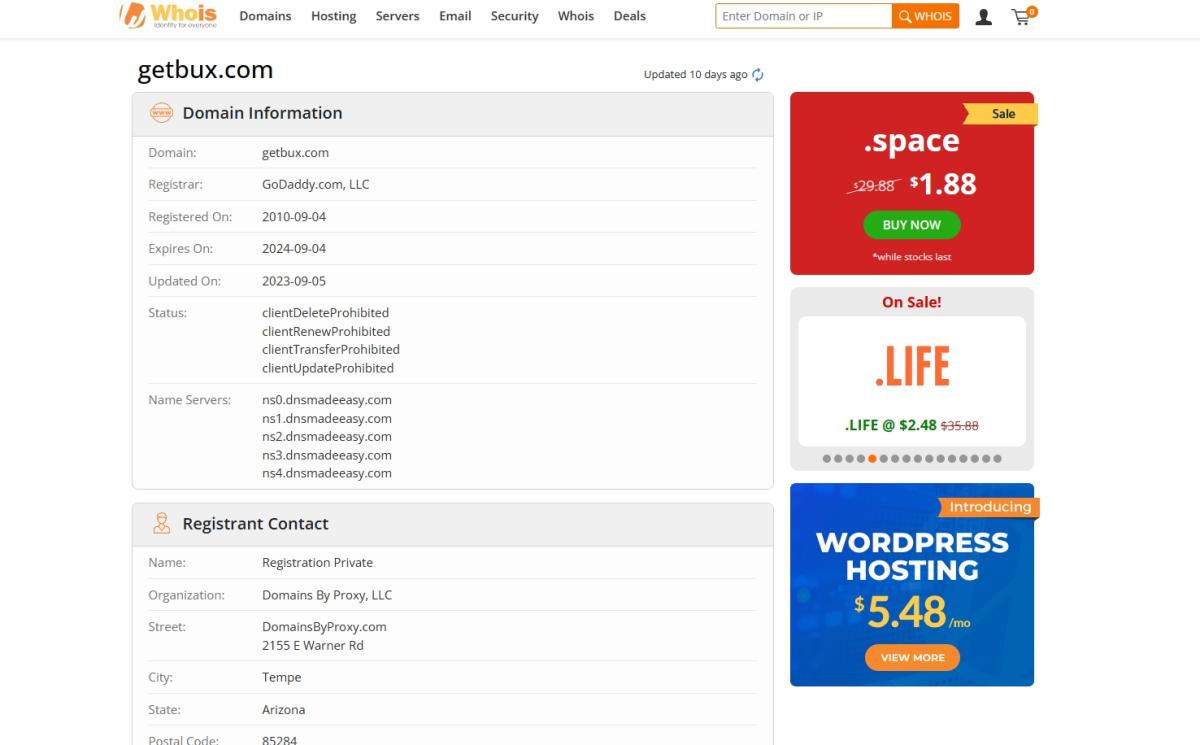The width and height of the screenshot is (1200, 745).
Task: Open the Servers menu
Action: [397, 16]
